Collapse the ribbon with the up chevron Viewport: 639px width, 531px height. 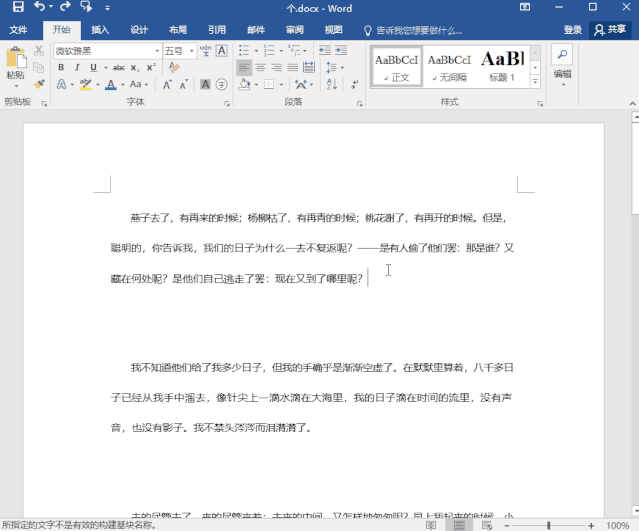tap(632, 104)
